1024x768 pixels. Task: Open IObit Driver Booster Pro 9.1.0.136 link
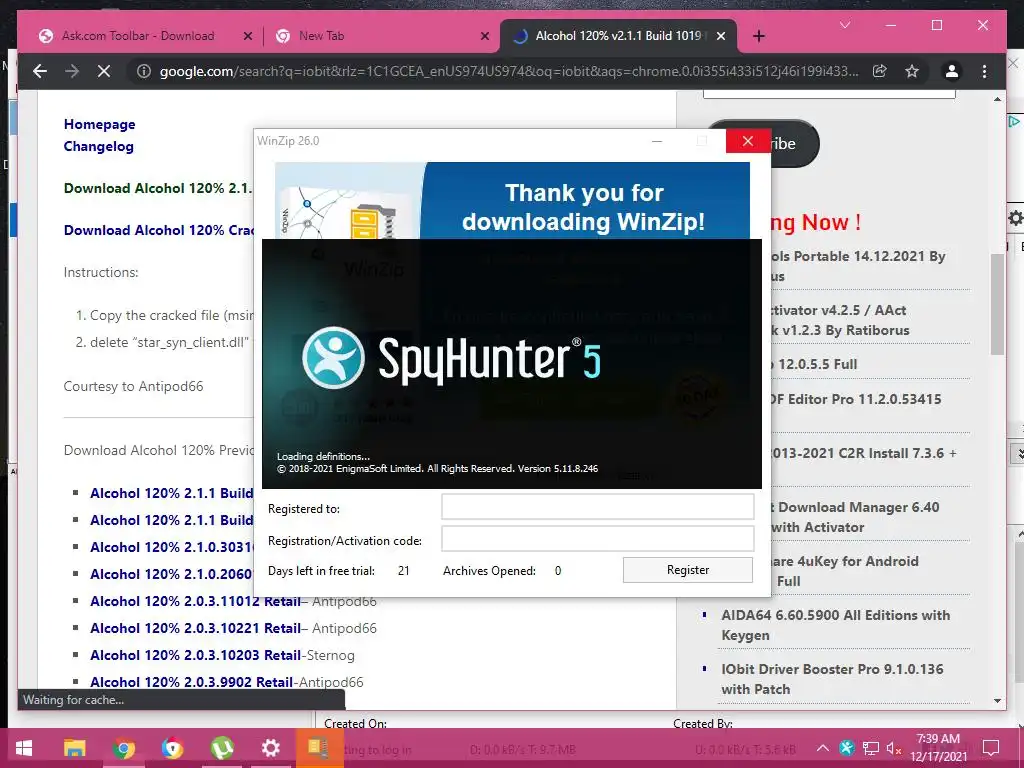[833, 679]
